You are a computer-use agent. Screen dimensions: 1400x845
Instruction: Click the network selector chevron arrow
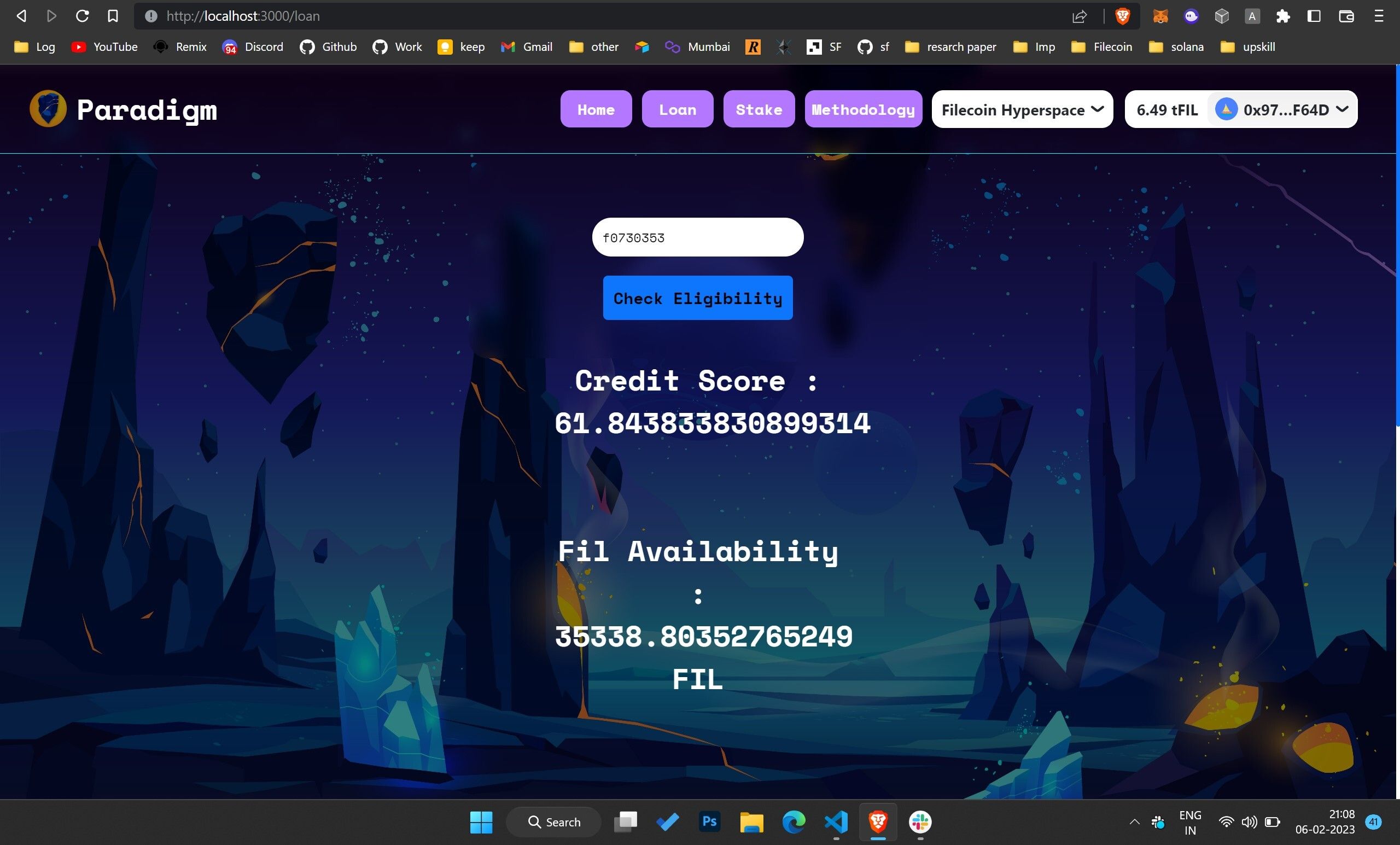[x=1098, y=109]
